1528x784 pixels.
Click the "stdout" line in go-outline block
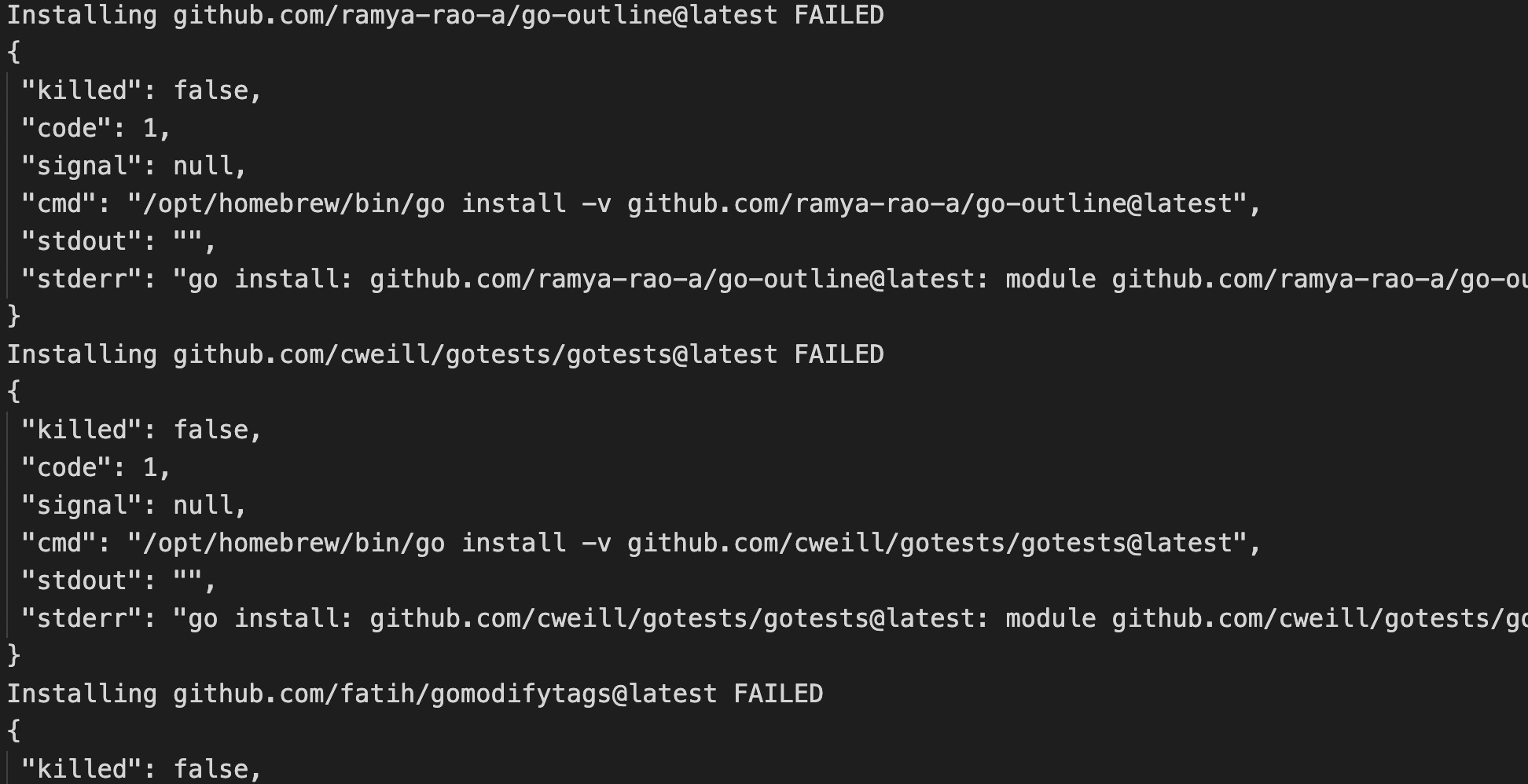118,241
